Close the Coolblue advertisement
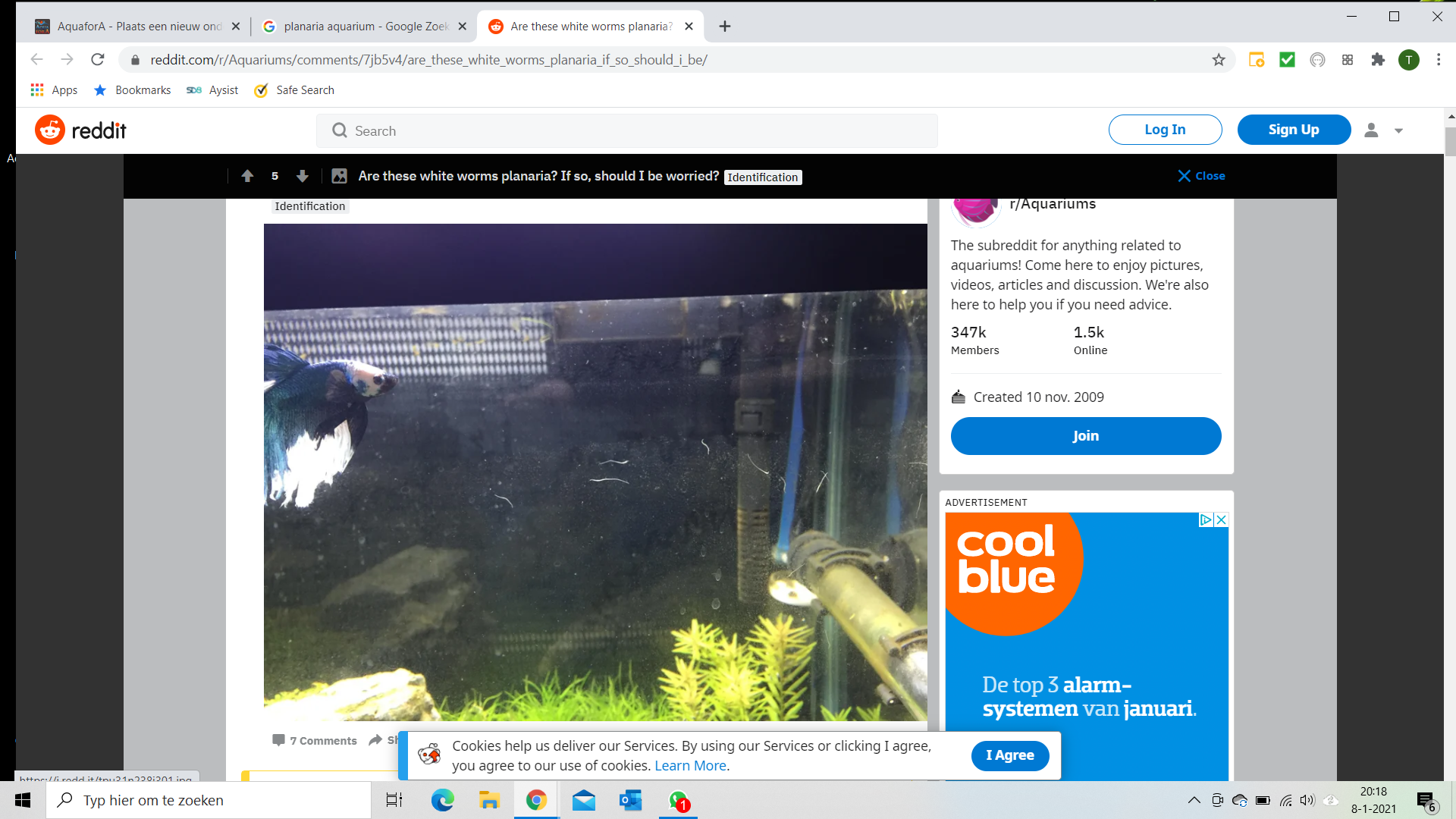Viewport: 1456px width, 819px height. click(1221, 520)
